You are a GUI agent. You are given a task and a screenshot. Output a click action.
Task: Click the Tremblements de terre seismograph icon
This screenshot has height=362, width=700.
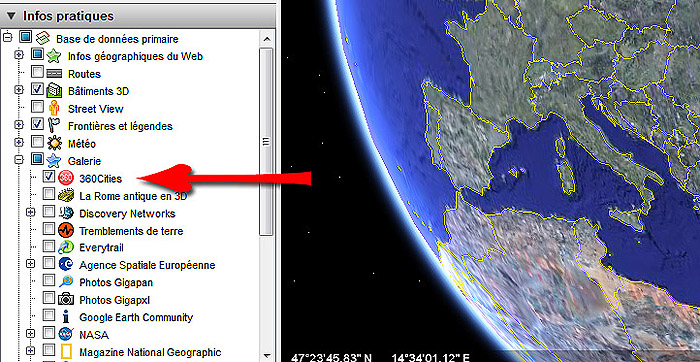(66, 230)
